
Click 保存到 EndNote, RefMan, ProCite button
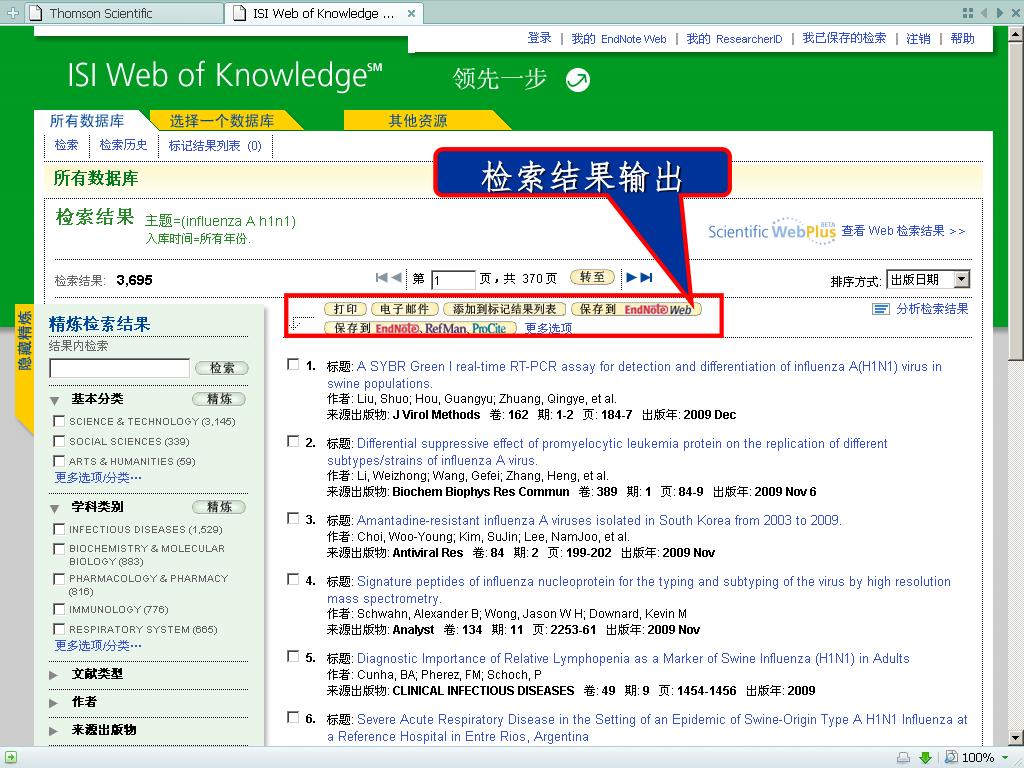pyautogui.click(x=420, y=328)
